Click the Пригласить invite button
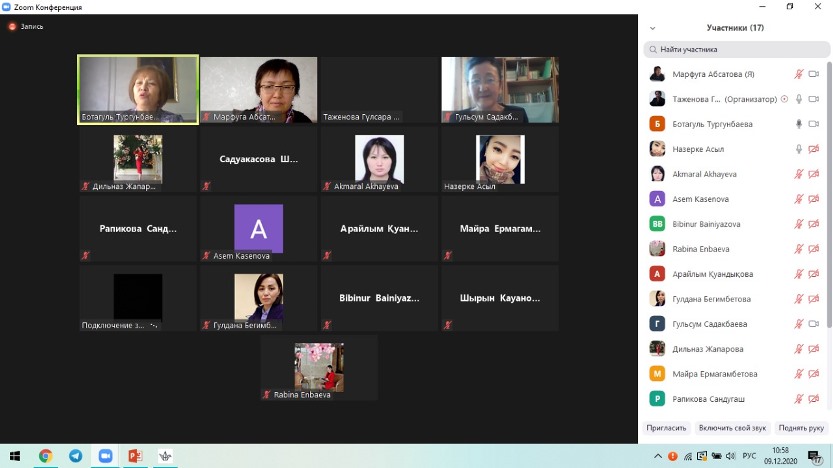The image size is (833, 468). 667,428
